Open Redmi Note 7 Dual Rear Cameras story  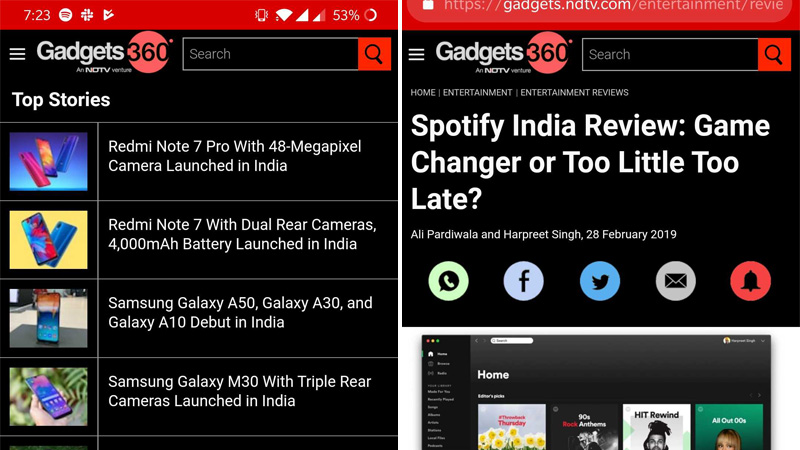coord(242,234)
